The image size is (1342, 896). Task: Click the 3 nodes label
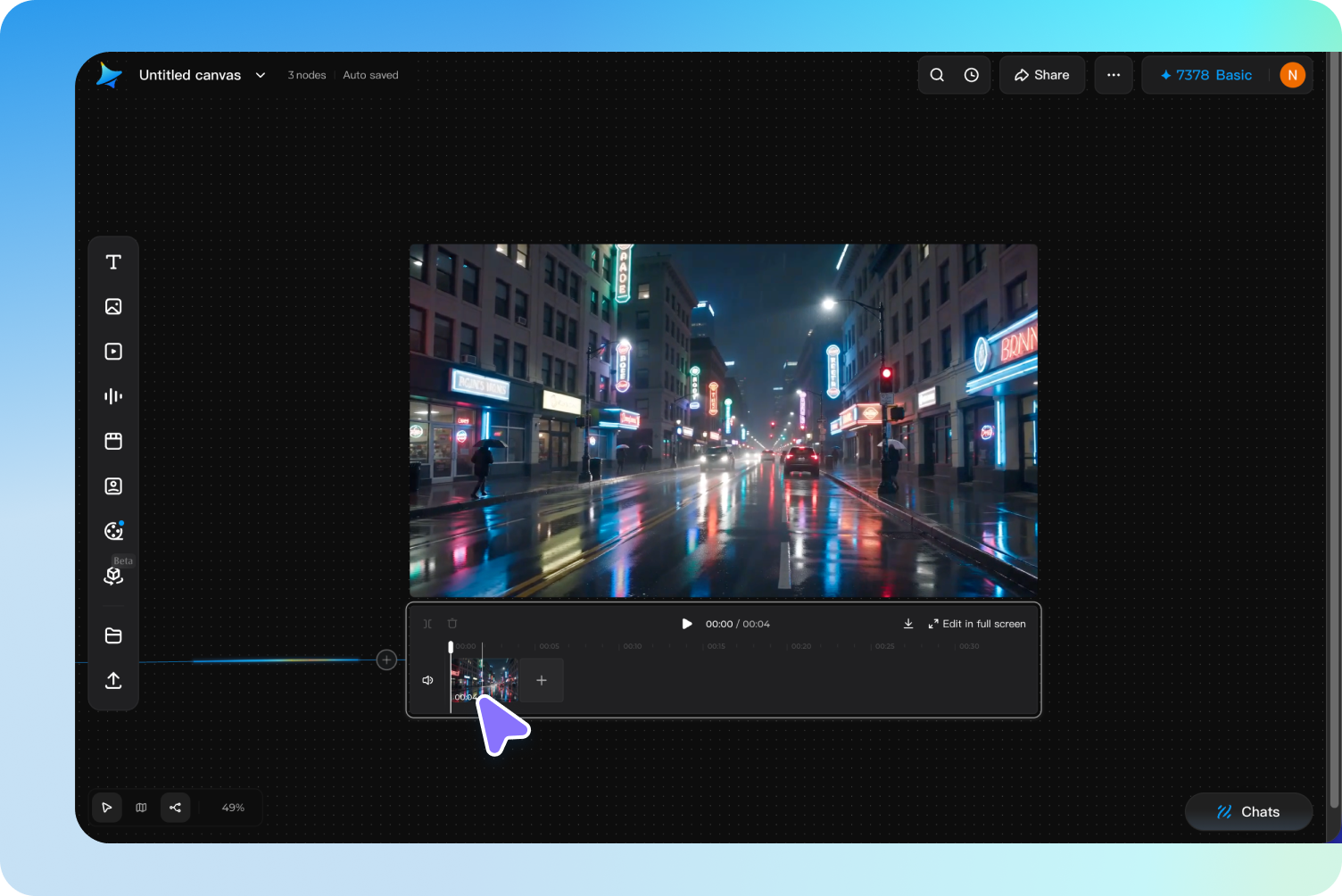coord(307,75)
